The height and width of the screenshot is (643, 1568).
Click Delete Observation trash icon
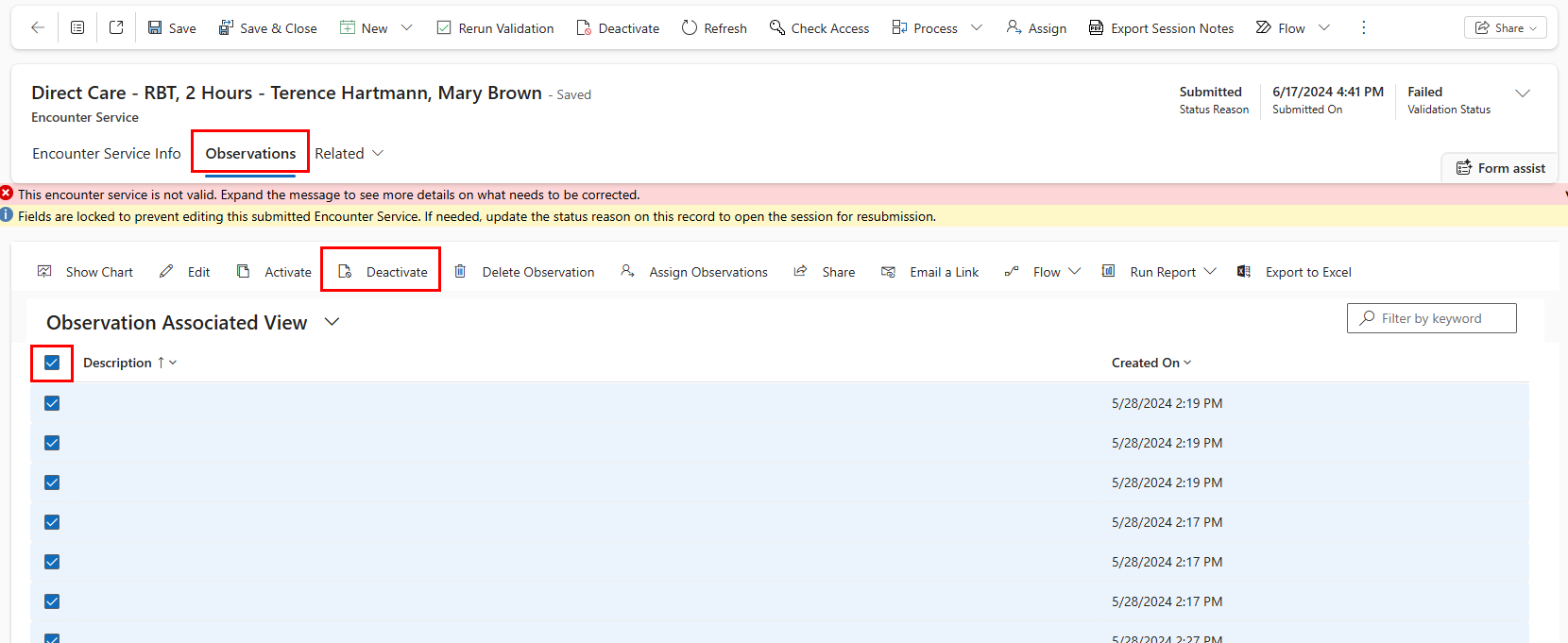coord(460,272)
